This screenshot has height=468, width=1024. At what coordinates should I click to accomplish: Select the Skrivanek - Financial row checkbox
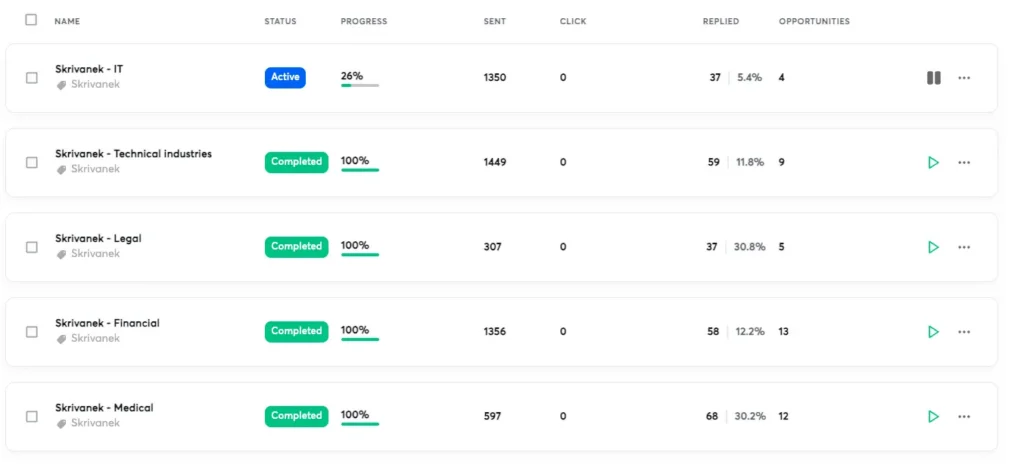pyautogui.click(x=32, y=331)
